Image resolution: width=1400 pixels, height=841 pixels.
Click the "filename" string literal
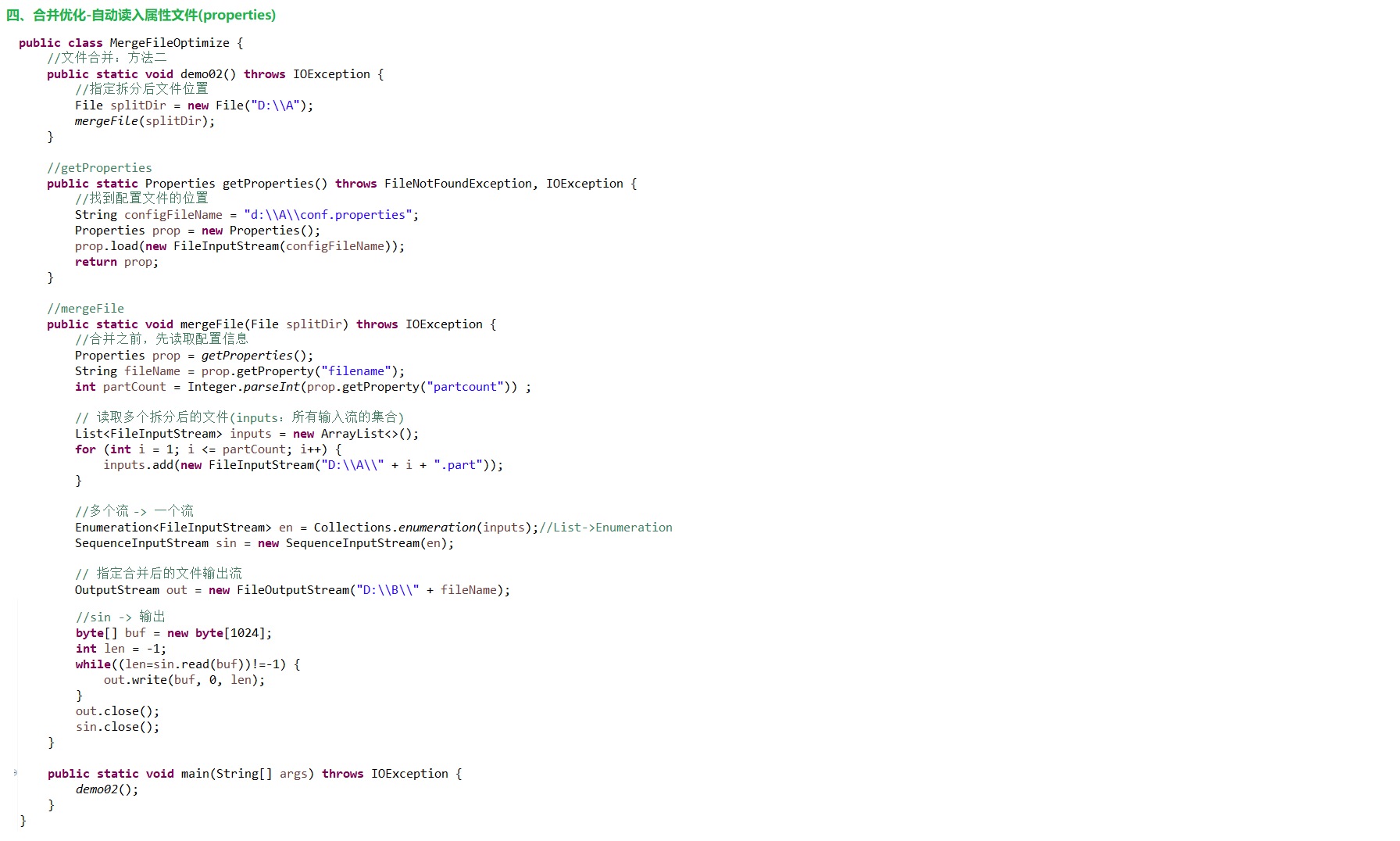coord(355,371)
